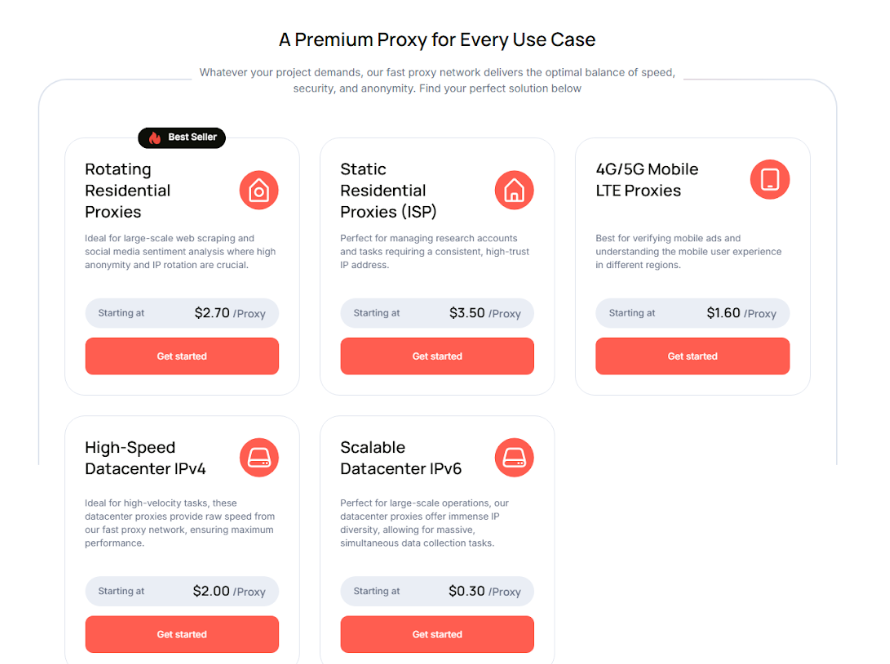Open the Scalable Datacenter IPv6 card title

coord(401,457)
